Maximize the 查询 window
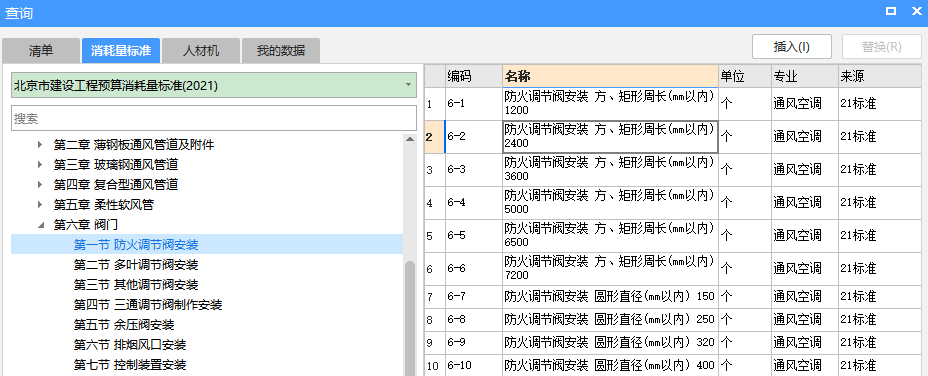Screen dimensions: 928x376 coord(890,11)
